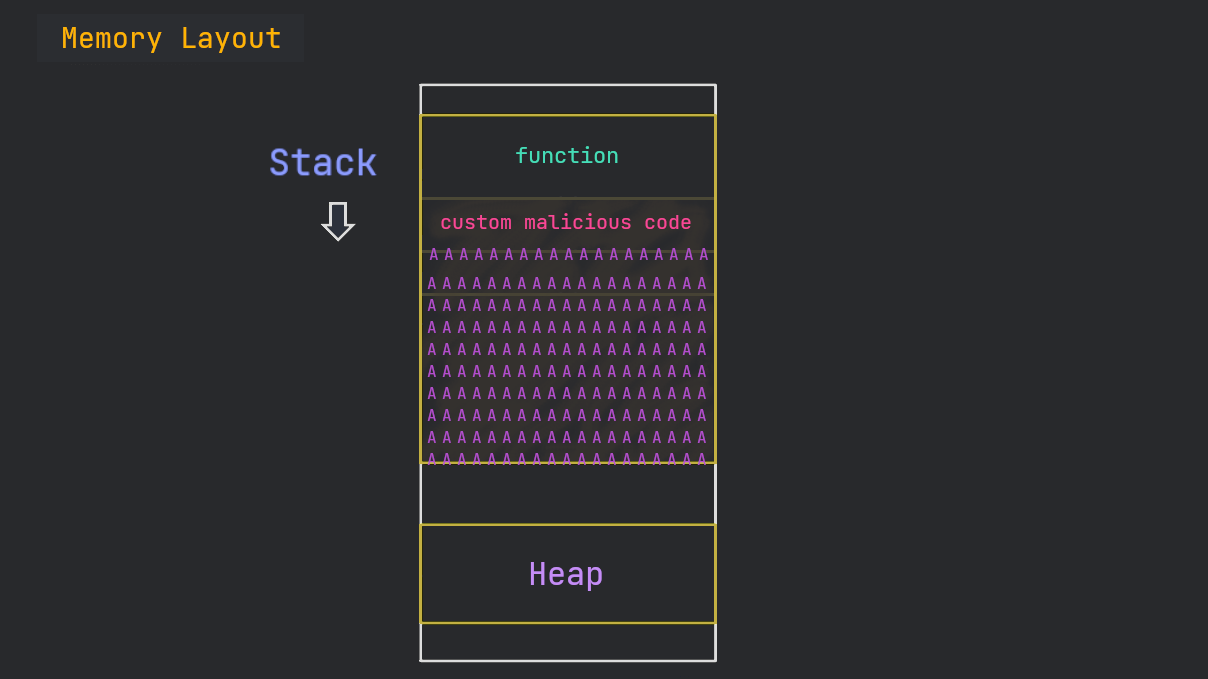Click the empty bottom segment below Heap
The width and height of the screenshot is (1208, 679).
(567, 641)
